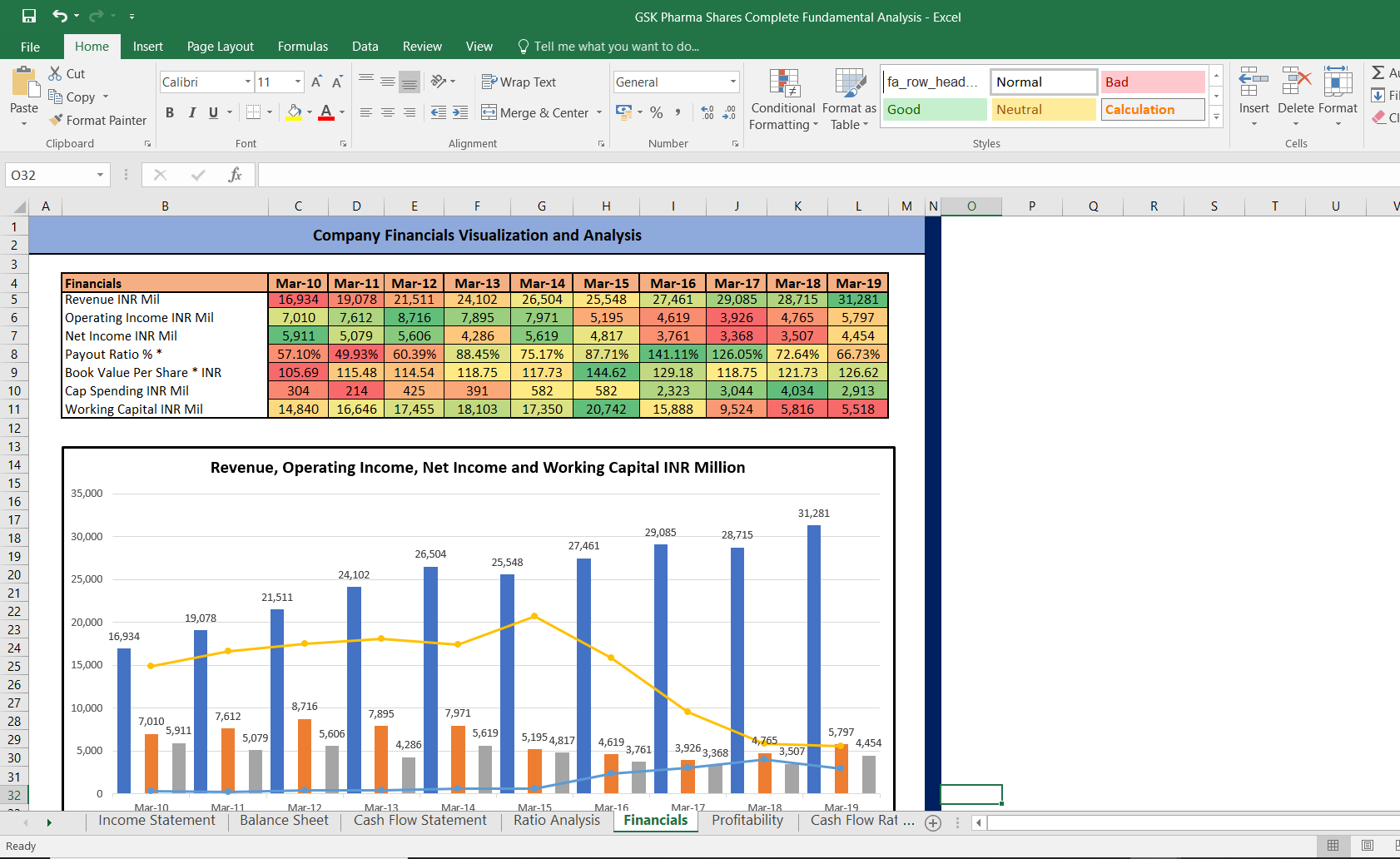The width and height of the screenshot is (1400, 859).
Task: Toggle Top Align
Action: tap(366, 82)
